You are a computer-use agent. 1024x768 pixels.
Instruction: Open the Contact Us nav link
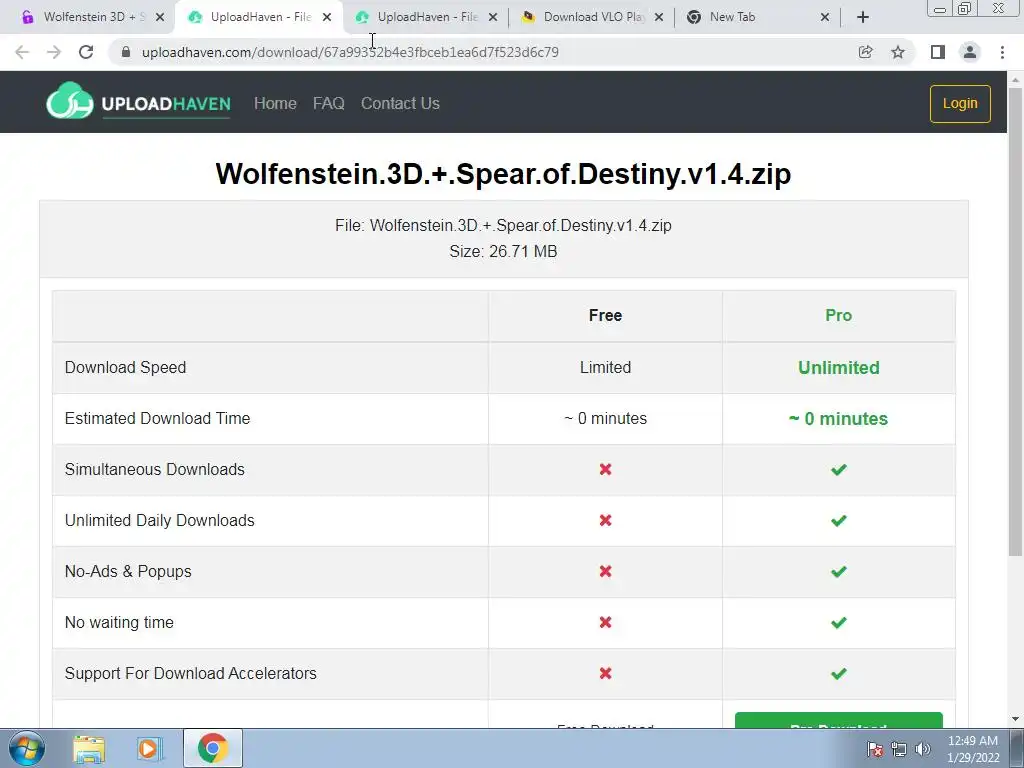pos(400,103)
